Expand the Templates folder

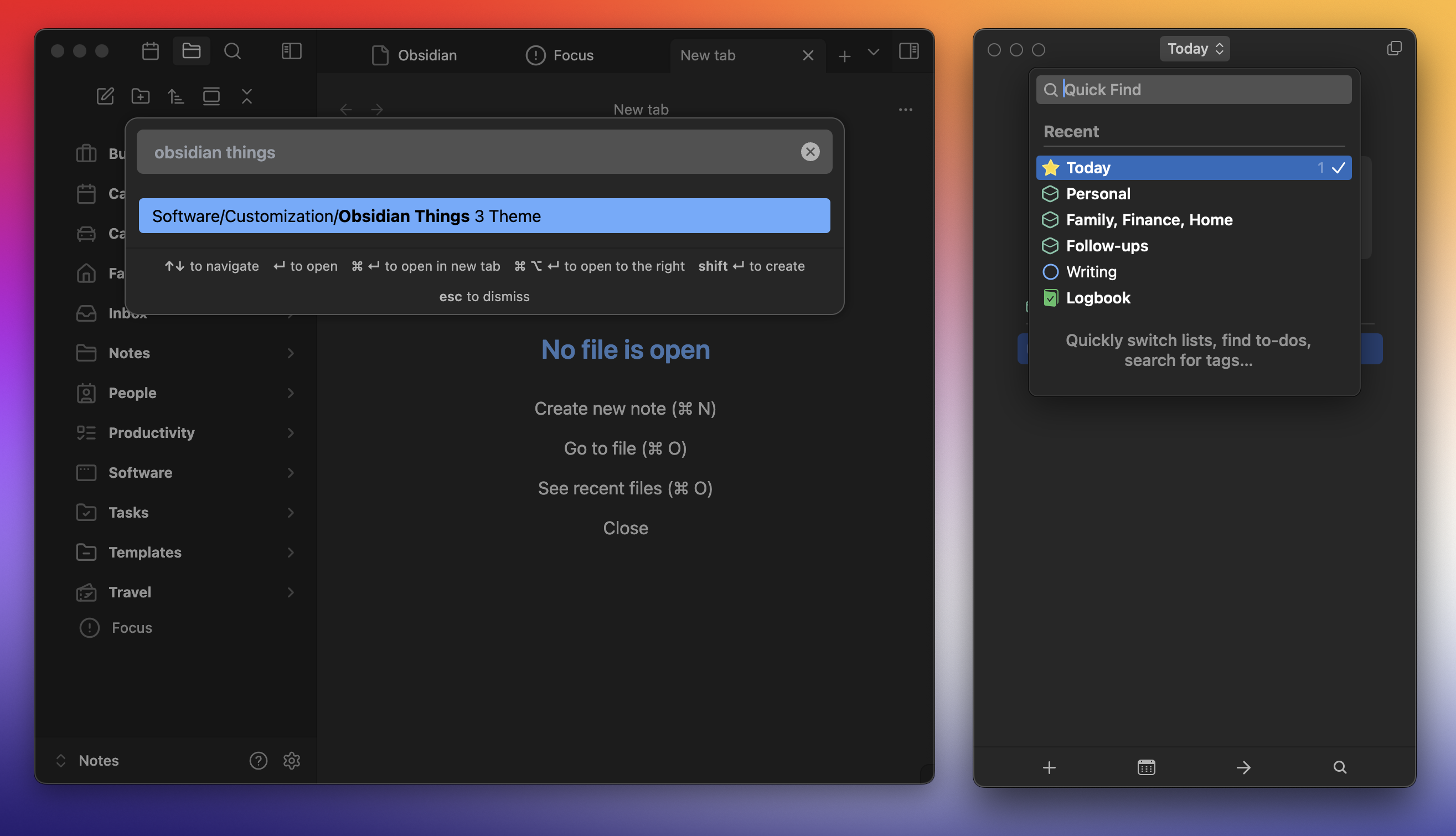pos(291,553)
